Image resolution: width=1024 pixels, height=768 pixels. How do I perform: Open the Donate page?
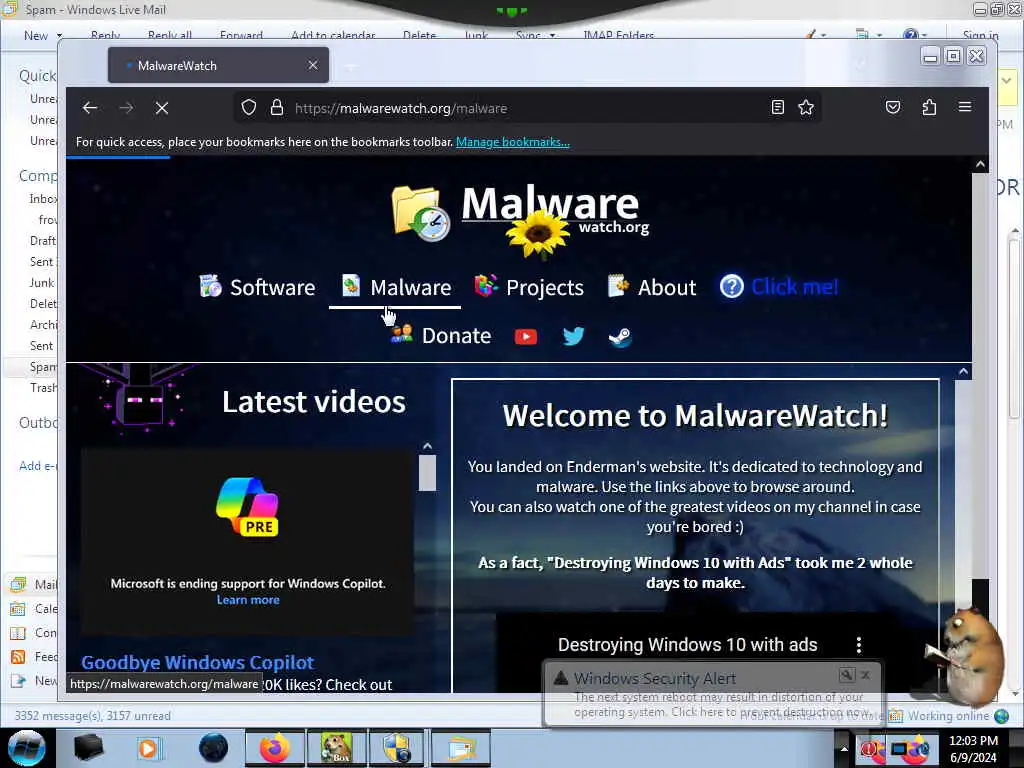coord(441,335)
